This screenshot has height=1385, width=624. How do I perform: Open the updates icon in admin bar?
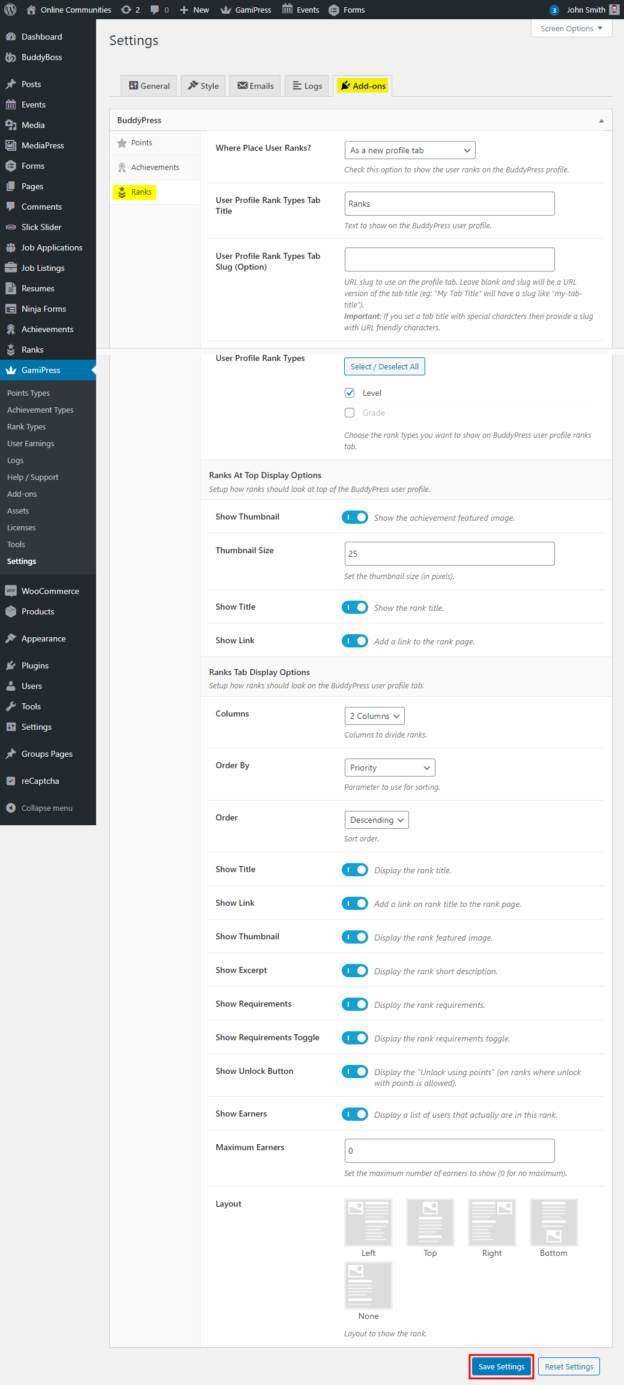[128, 9]
